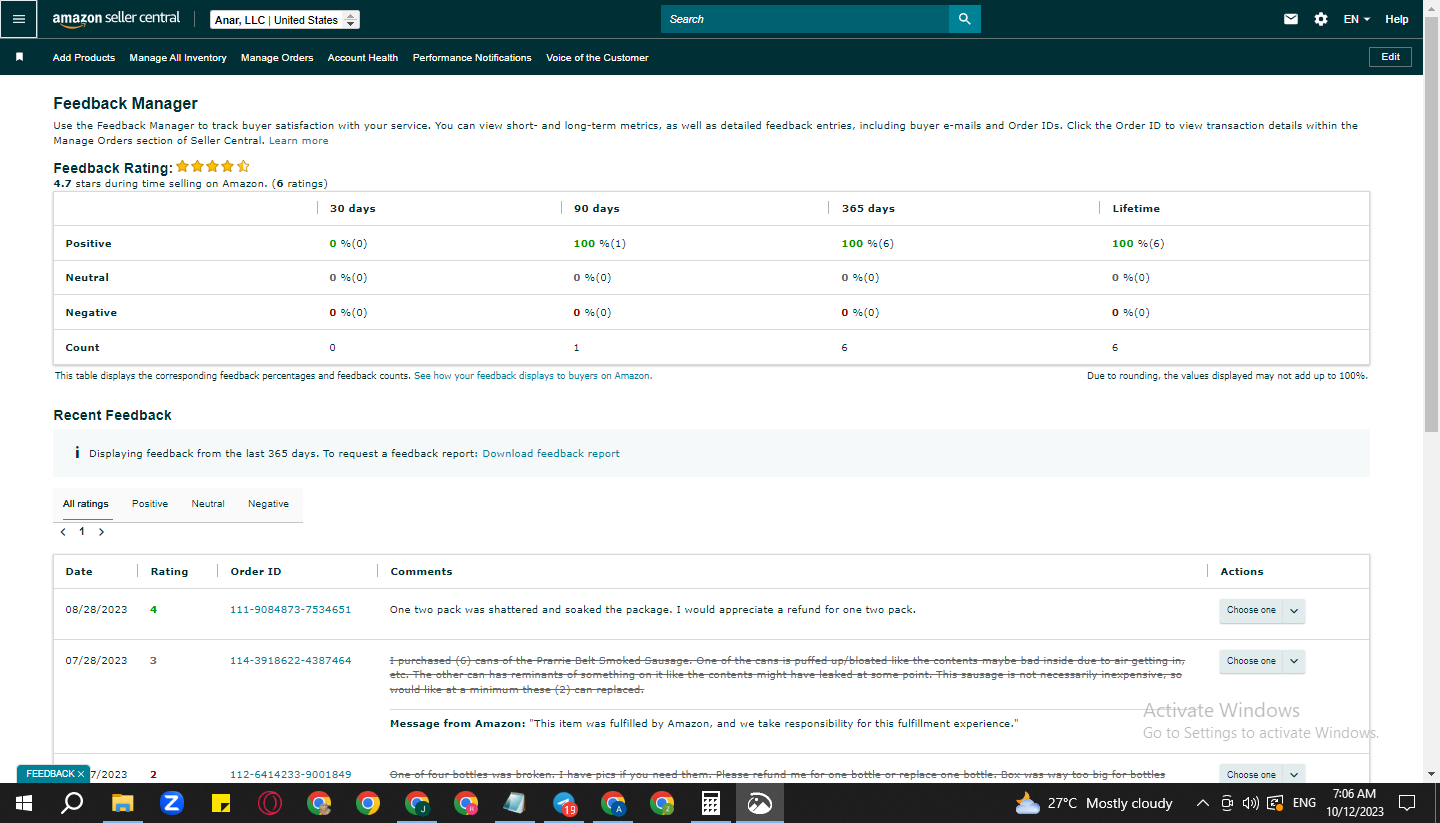Open the Add Products menu item
This screenshot has height=823, width=1440.
pyautogui.click(x=84, y=58)
